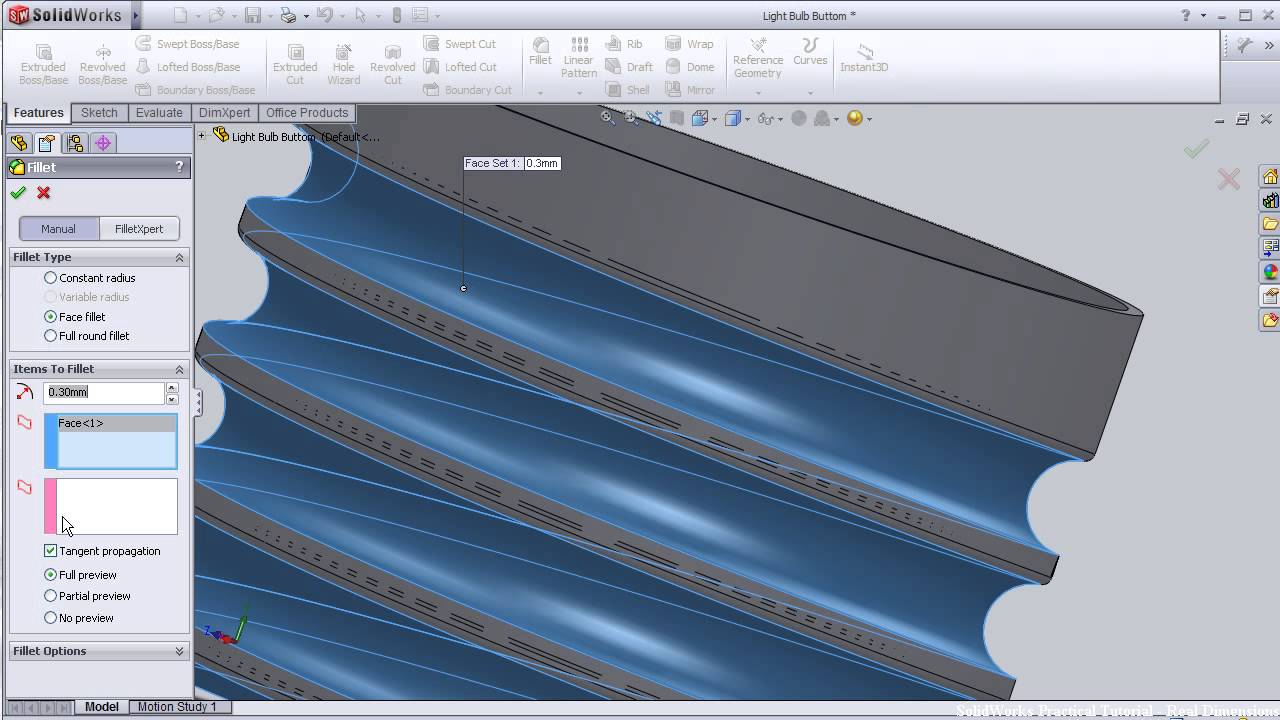Click the pink Face Set 2 selection box
This screenshot has height=720, width=1280.
[x=111, y=506]
